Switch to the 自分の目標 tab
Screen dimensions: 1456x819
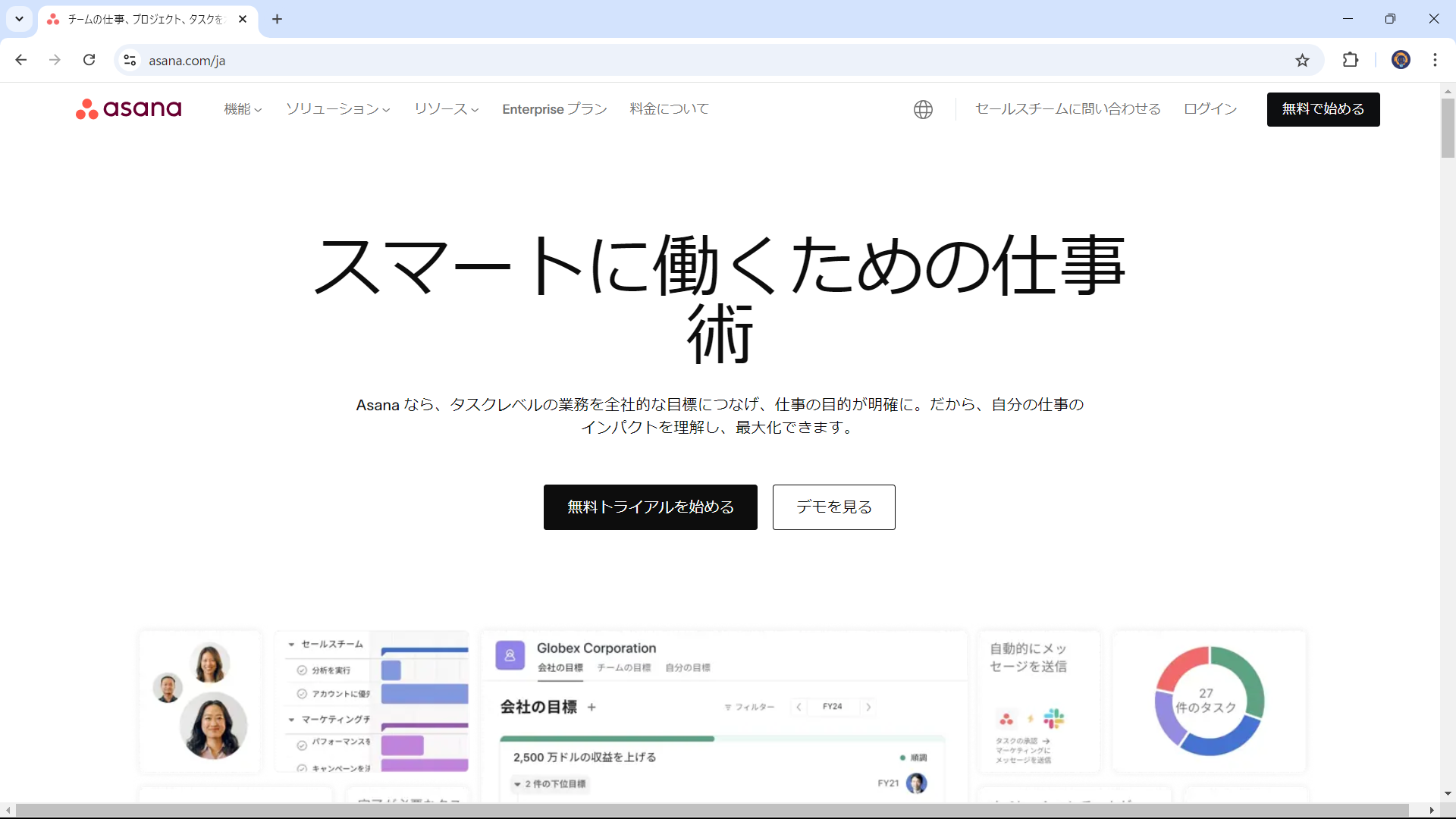688,668
